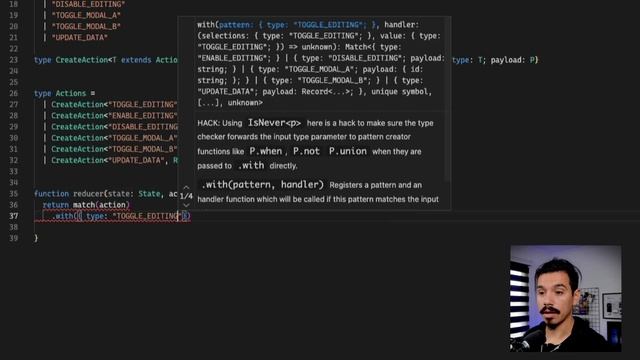Click line number 35 in gutter
This screenshot has height=360, width=640.
(14, 193)
